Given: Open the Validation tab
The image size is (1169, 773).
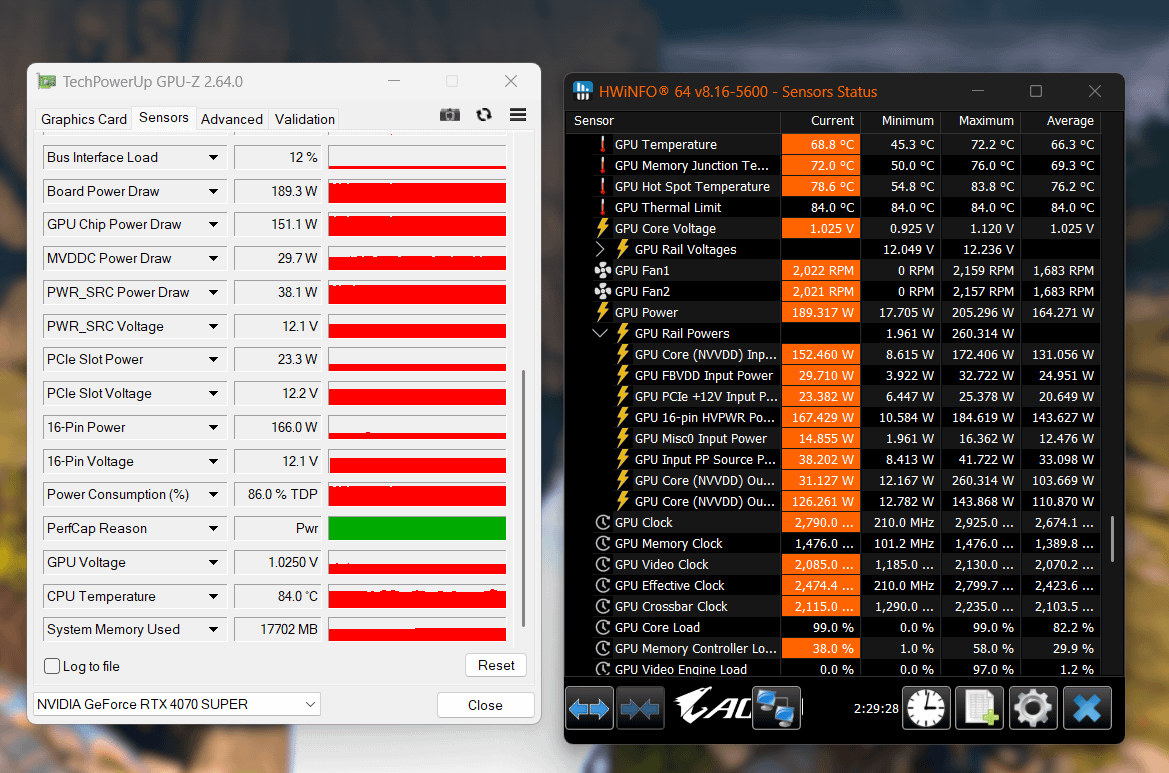Looking at the screenshot, I should tap(304, 119).
